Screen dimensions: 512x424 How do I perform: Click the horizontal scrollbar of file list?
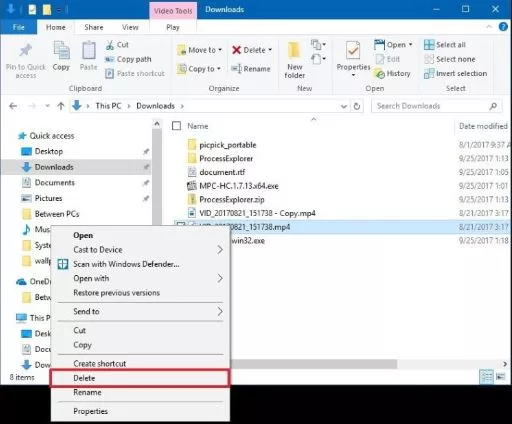(313, 364)
